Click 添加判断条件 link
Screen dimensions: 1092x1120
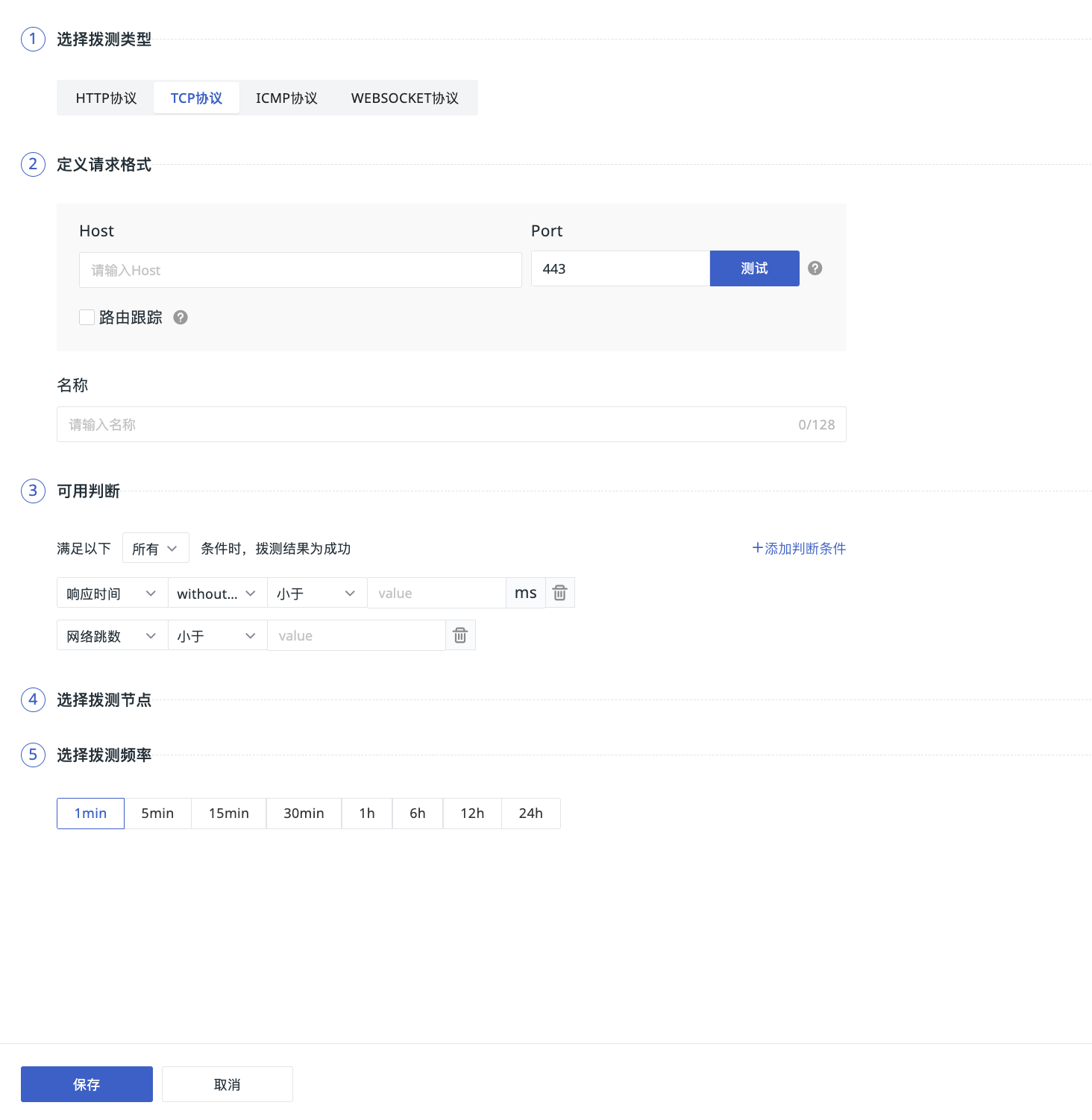(x=799, y=549)
